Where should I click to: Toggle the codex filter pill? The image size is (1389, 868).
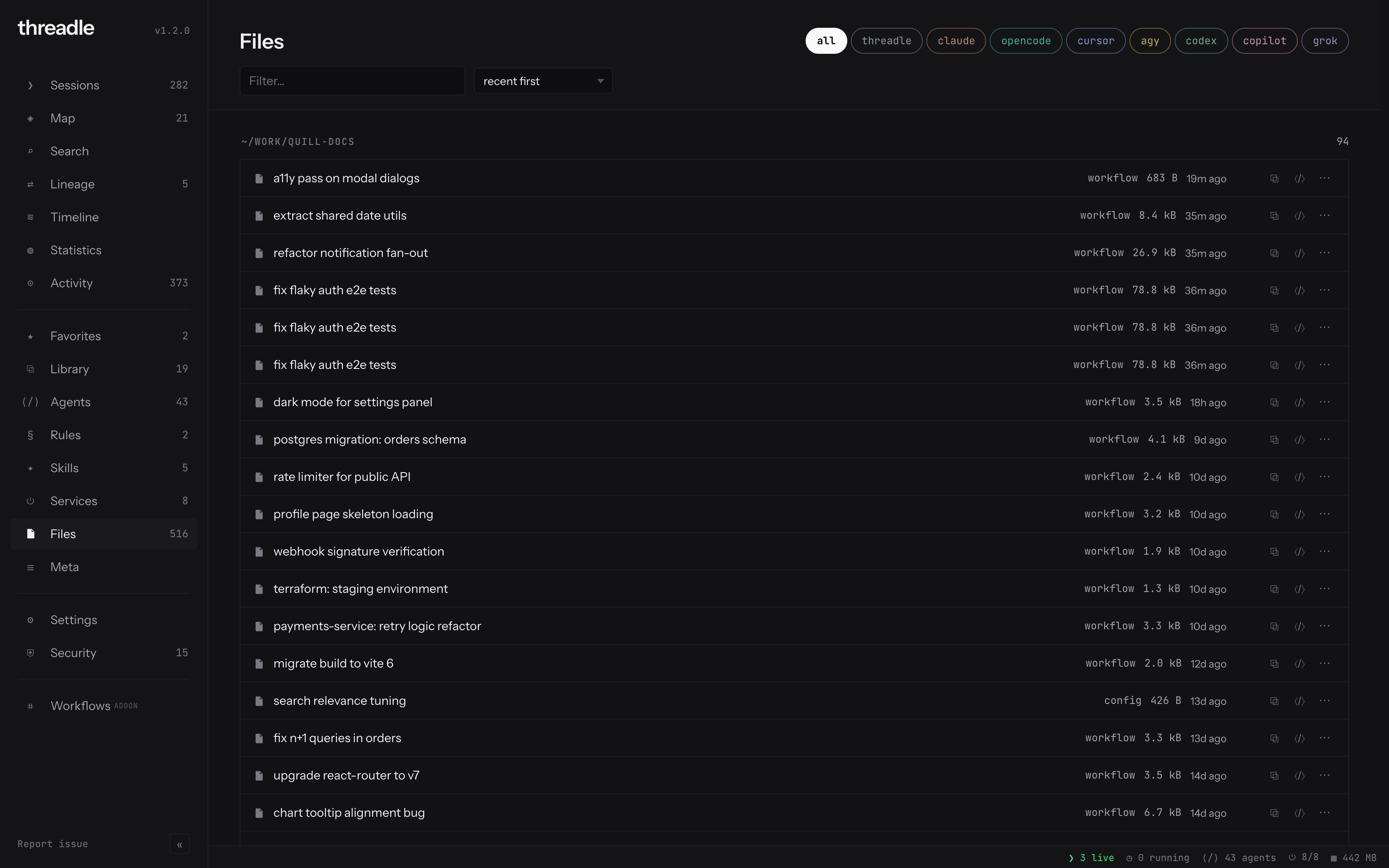point(1201,41)
